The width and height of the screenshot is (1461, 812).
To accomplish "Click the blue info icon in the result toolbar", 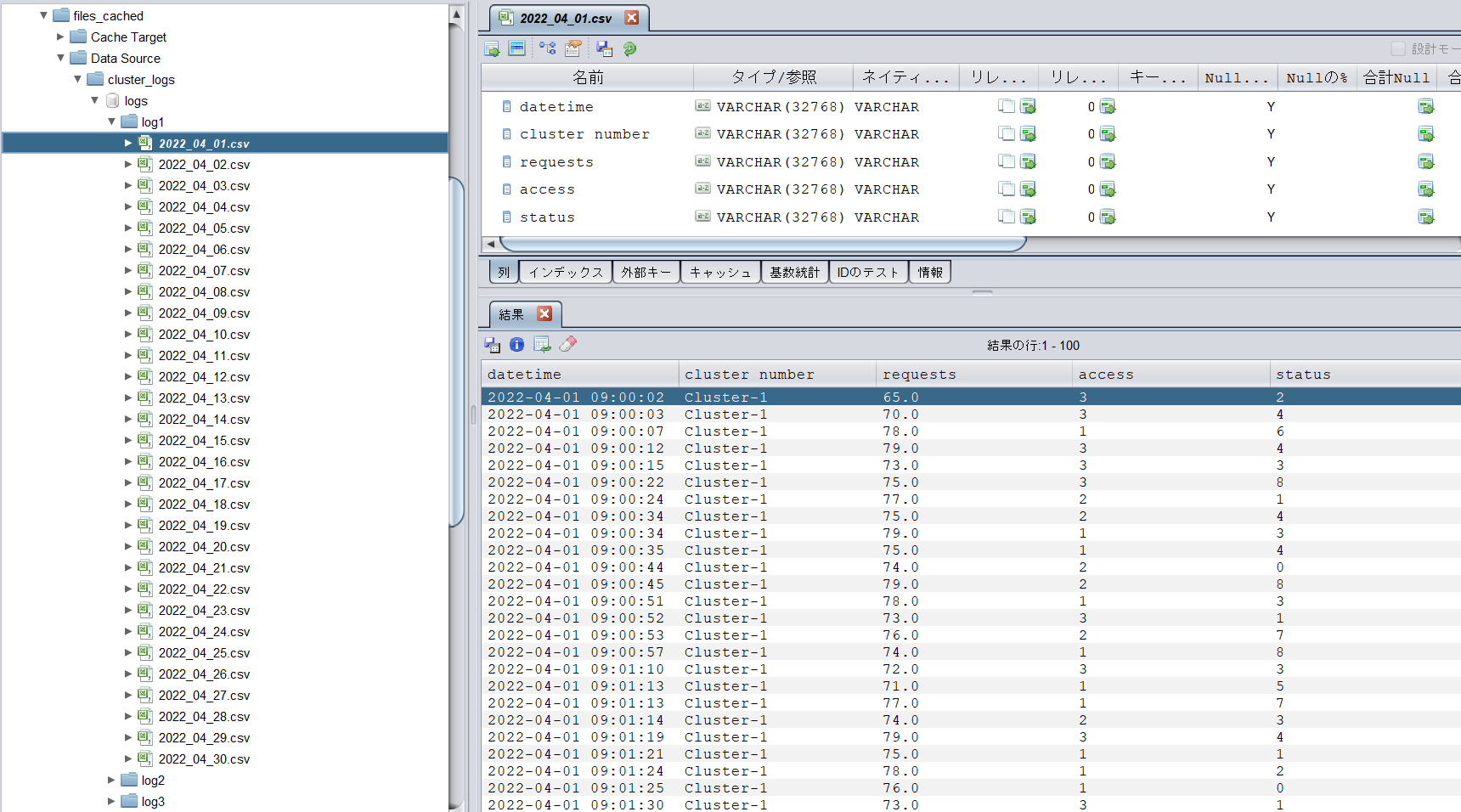I will [517, 344].
